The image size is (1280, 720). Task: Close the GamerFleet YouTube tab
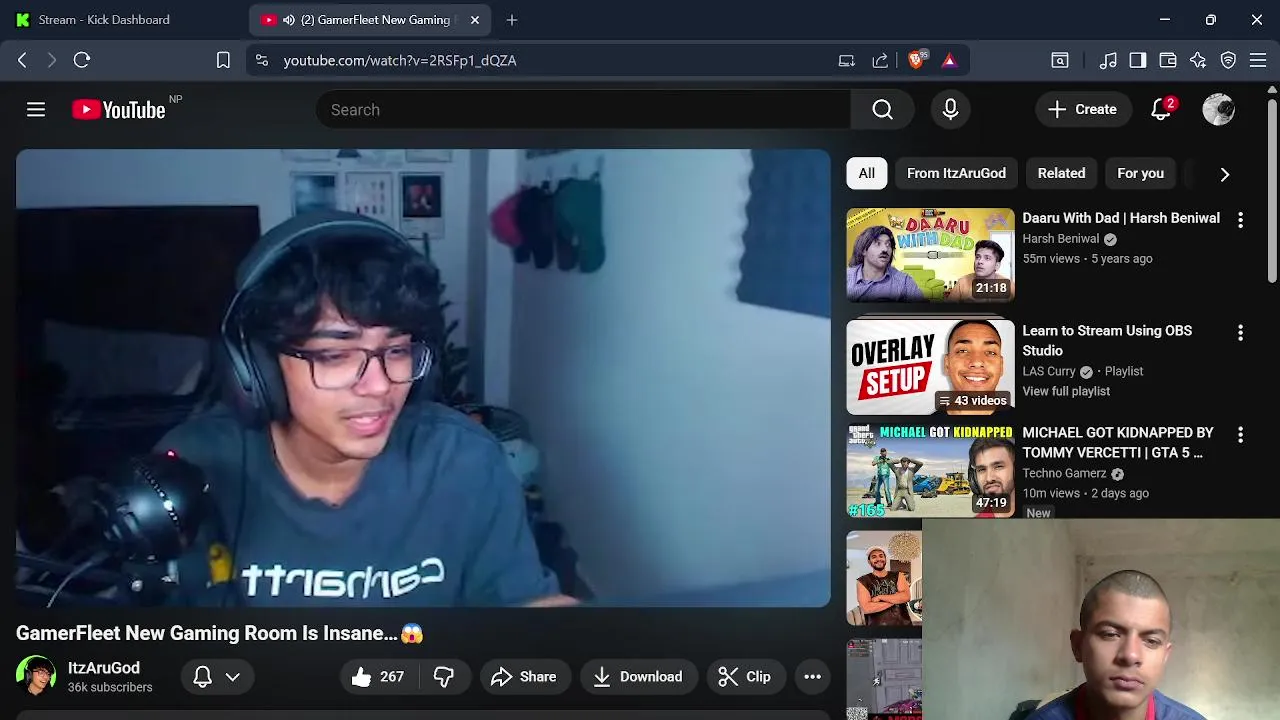(x=475, y=20)
